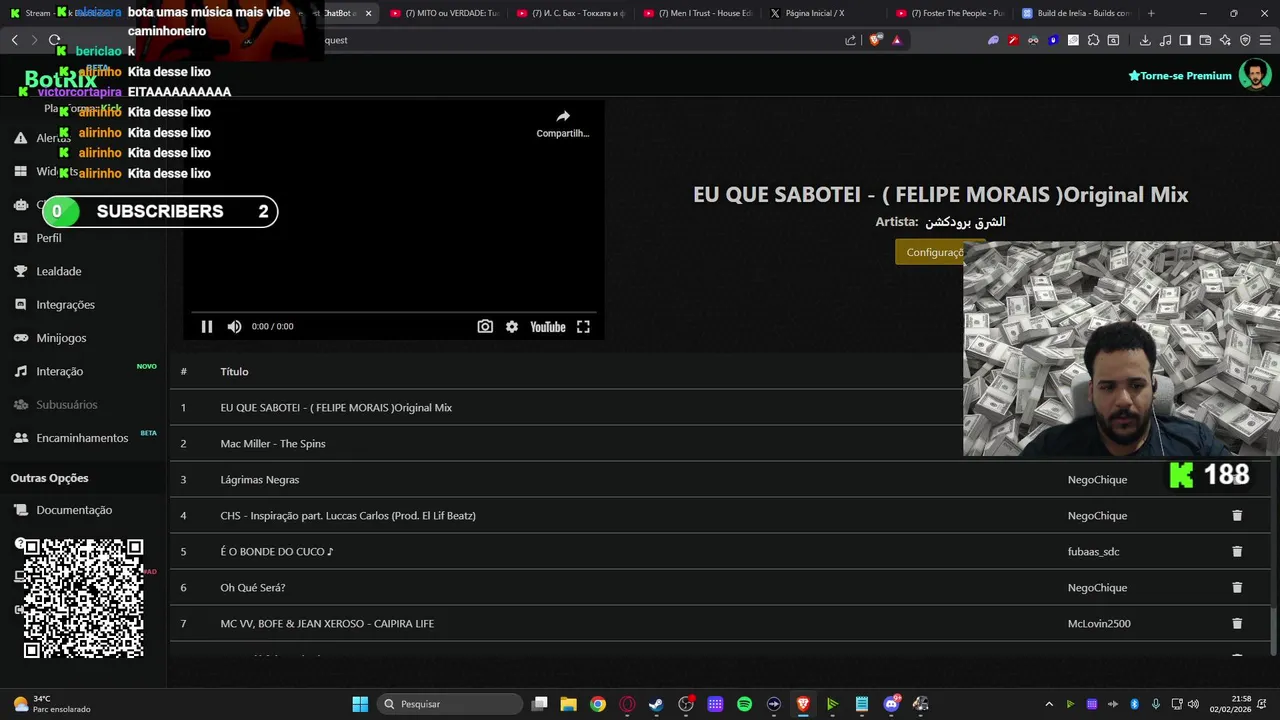
Task: Click the Configurações button
Action: 934,252
